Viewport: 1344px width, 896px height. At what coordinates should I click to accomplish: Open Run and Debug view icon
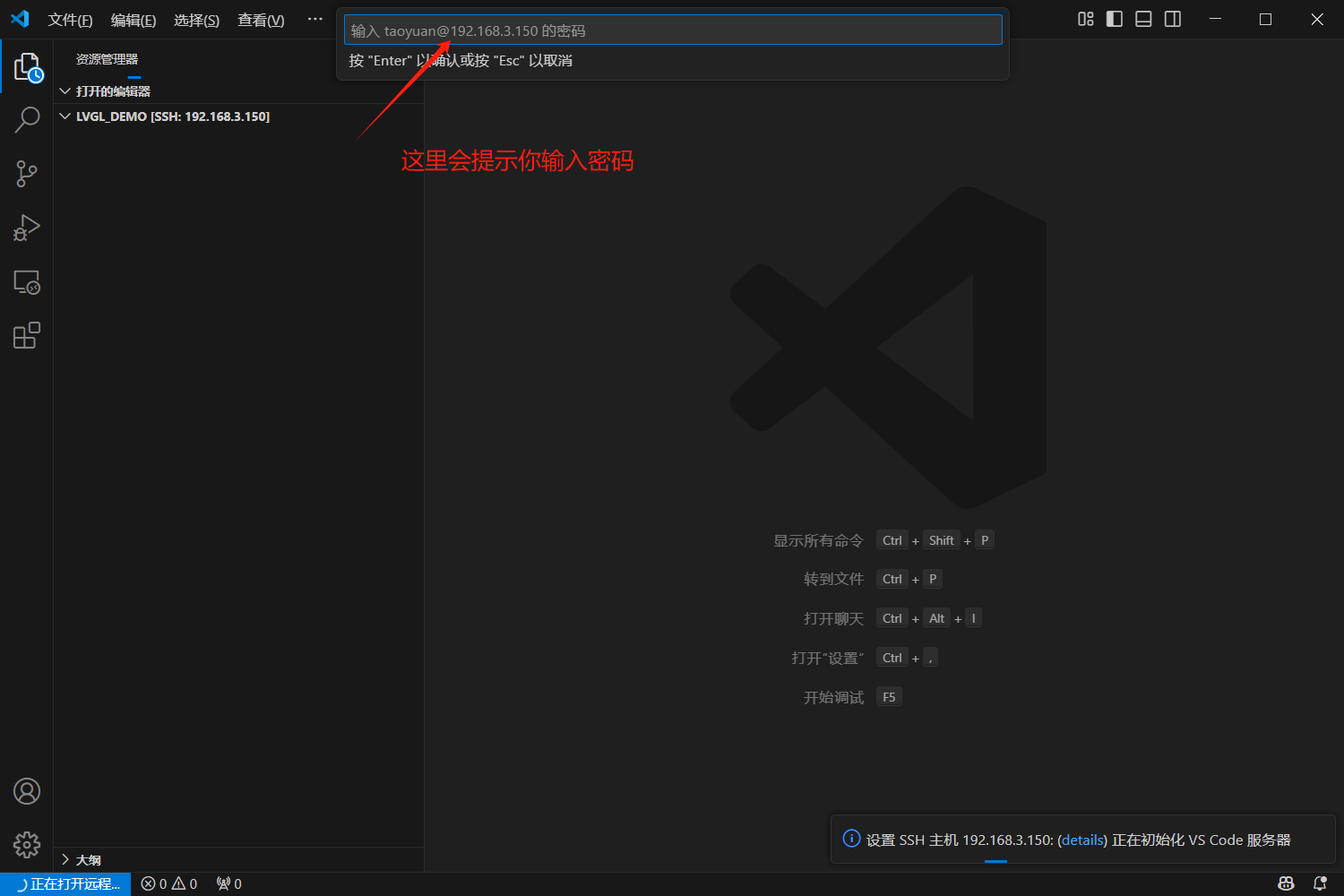coord(27,228)
